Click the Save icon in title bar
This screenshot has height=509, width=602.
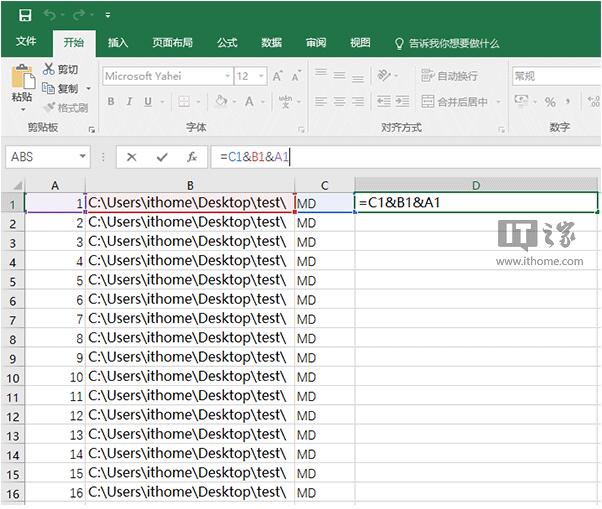click(x=24, y=15)
